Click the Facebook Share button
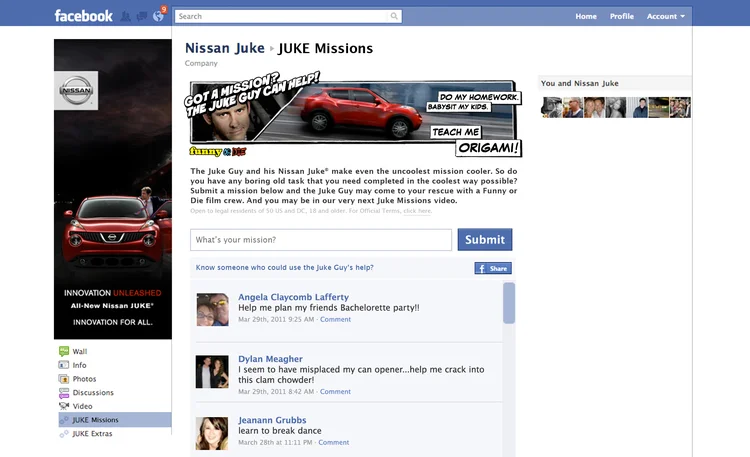The height and width of the screenshot is (457, 750). (x=493, y=268)
